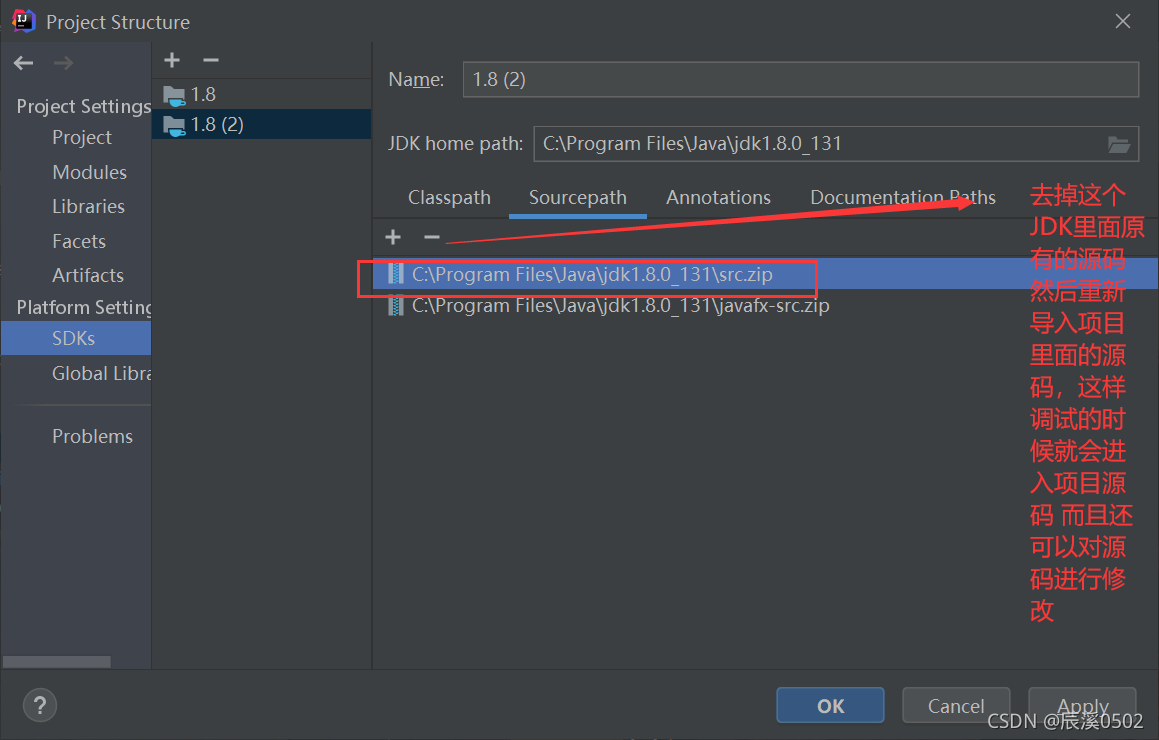Click the back navigation arrow

tap(24, 63)
